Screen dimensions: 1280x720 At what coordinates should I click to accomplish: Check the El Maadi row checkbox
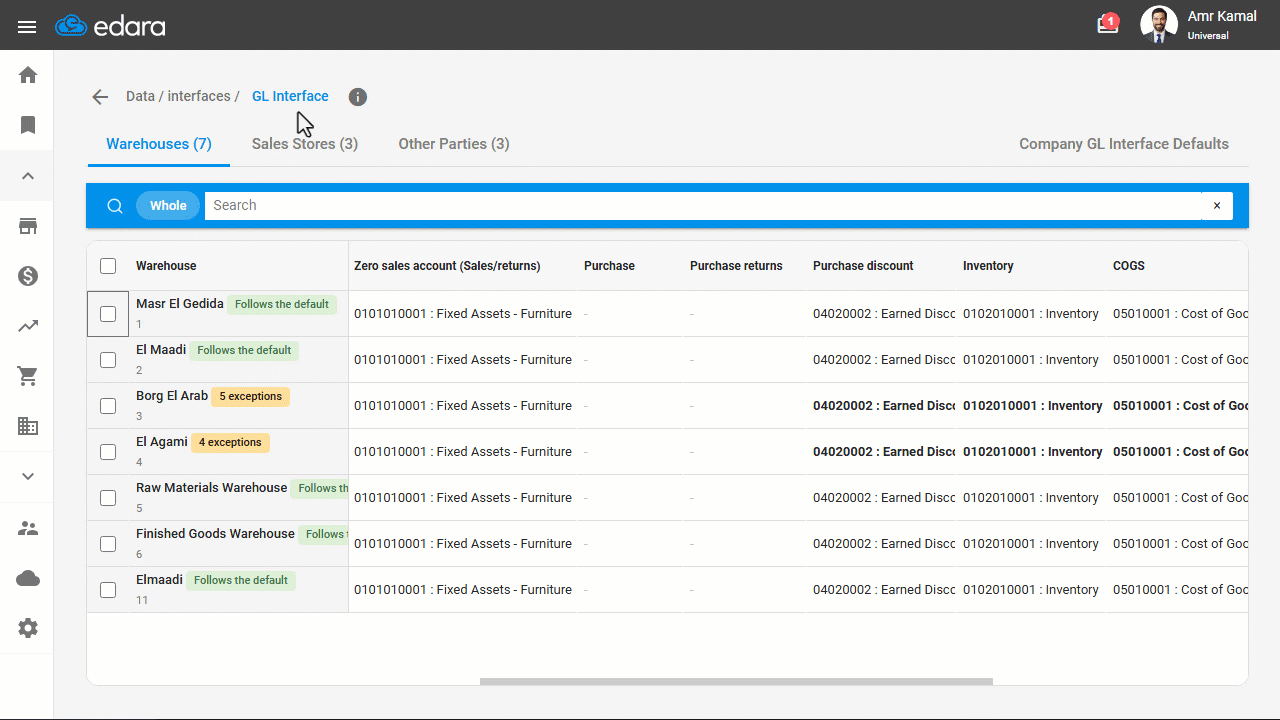(x=108, y=360)
